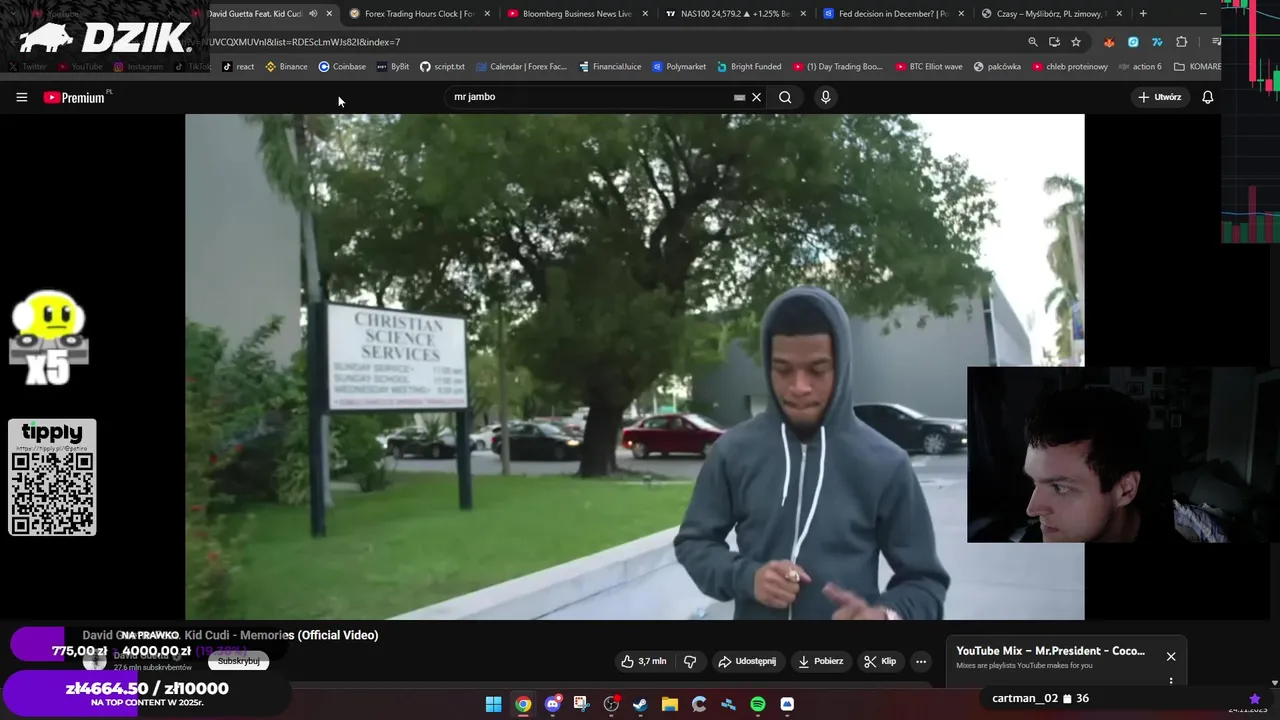Dislike the video with thumbs down

[690, 661]
